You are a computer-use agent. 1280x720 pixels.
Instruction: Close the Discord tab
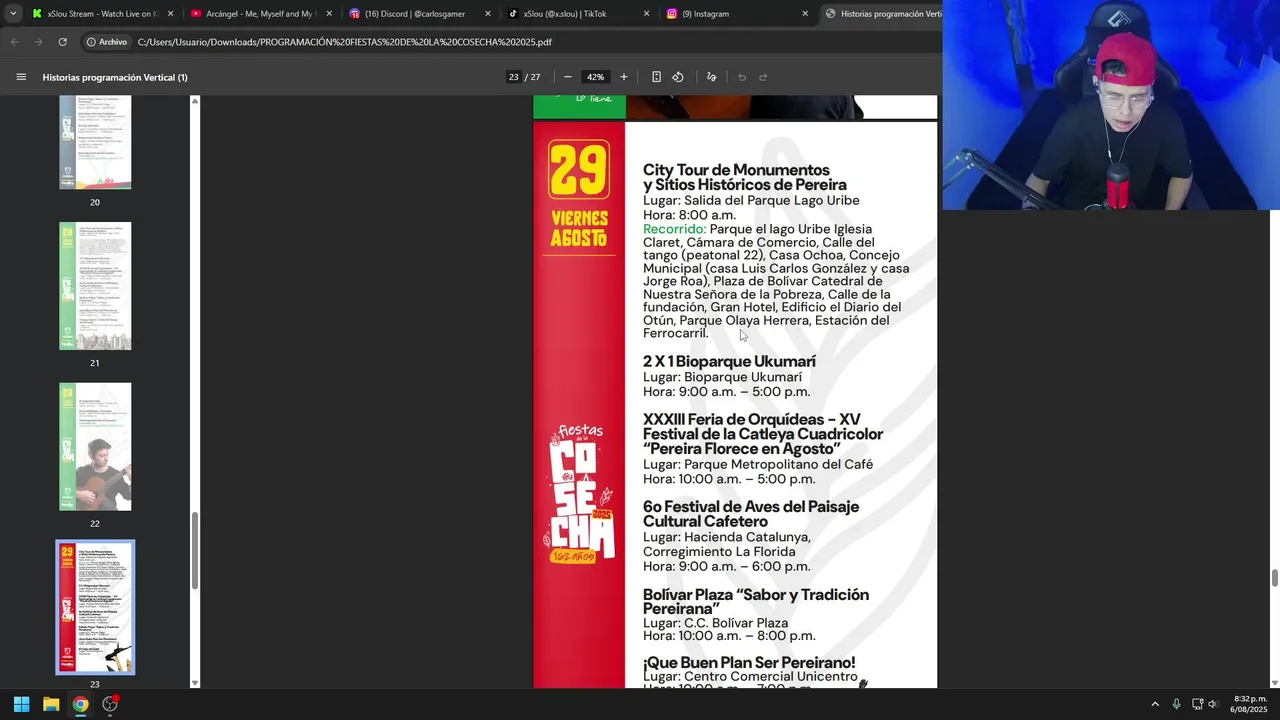pos(488,14)
